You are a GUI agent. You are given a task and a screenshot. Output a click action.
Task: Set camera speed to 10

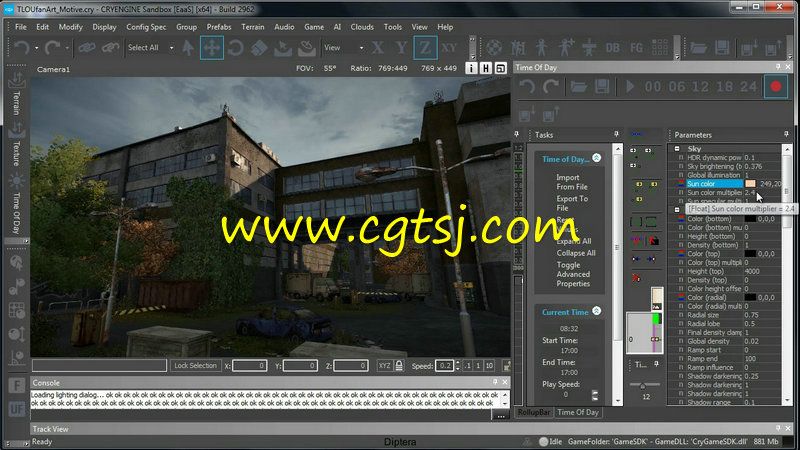pyautogui.click(x=489, y=365)
